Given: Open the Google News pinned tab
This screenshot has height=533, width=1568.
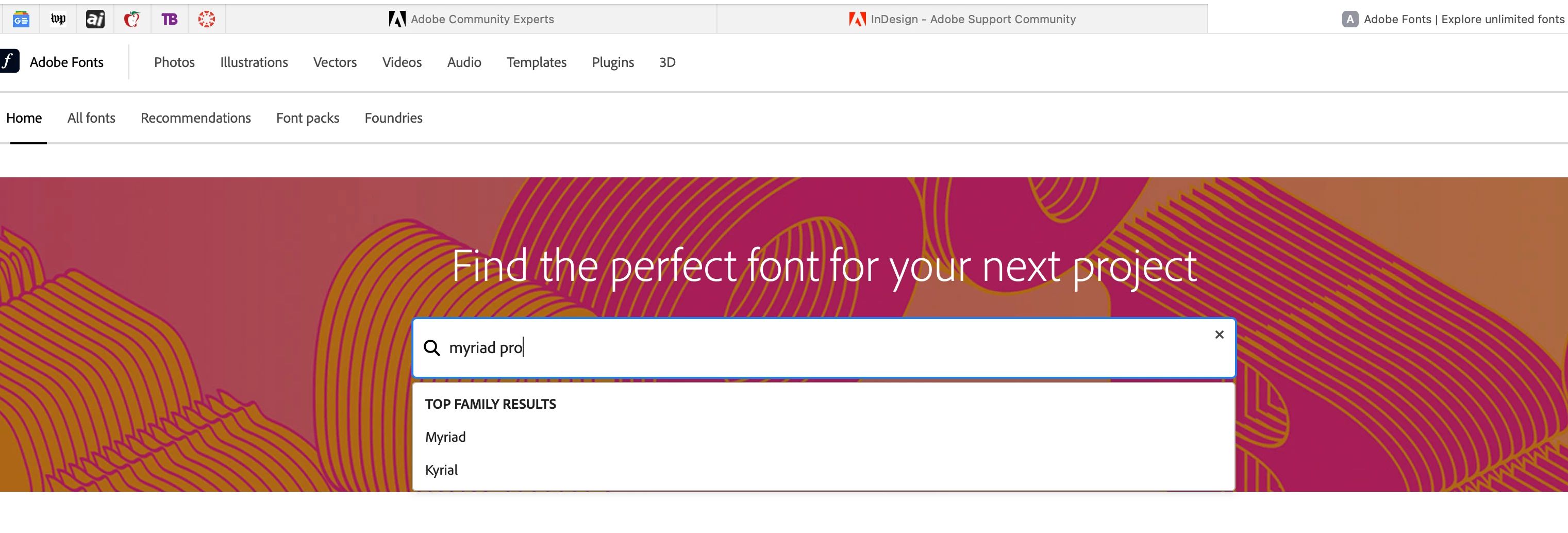Looking at the screenshot, I should tap(21, 20).
